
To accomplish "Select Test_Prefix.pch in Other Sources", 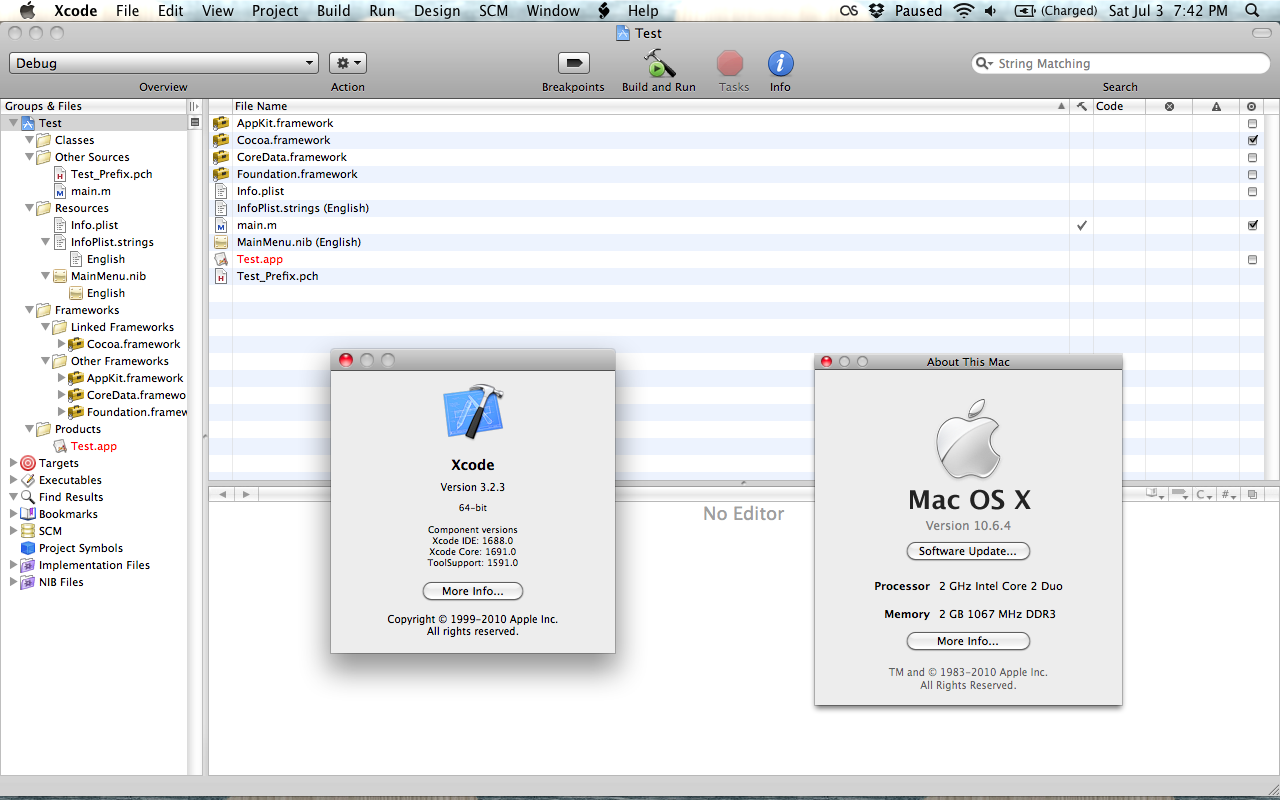I will tap(111, 174).
